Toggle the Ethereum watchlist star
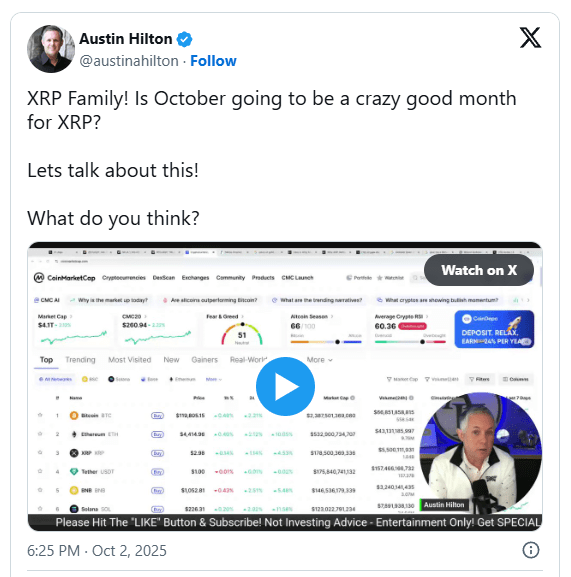This screenshot has height=577, width=571. pos(40,434)
